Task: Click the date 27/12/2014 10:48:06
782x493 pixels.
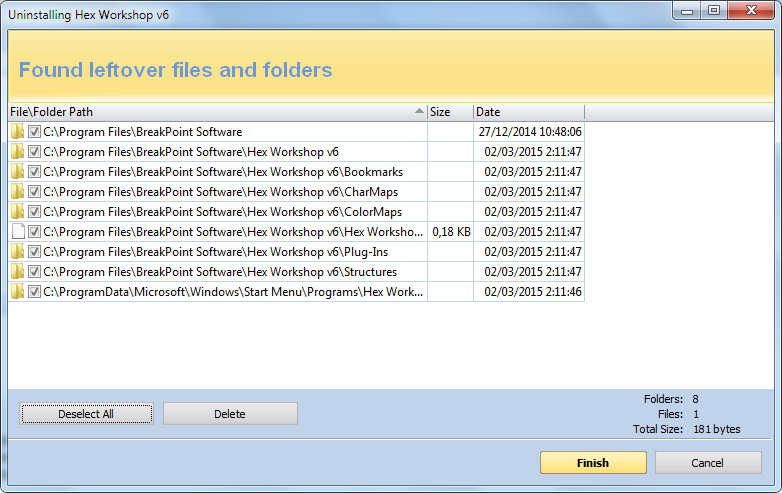Action: coord(530,132)
